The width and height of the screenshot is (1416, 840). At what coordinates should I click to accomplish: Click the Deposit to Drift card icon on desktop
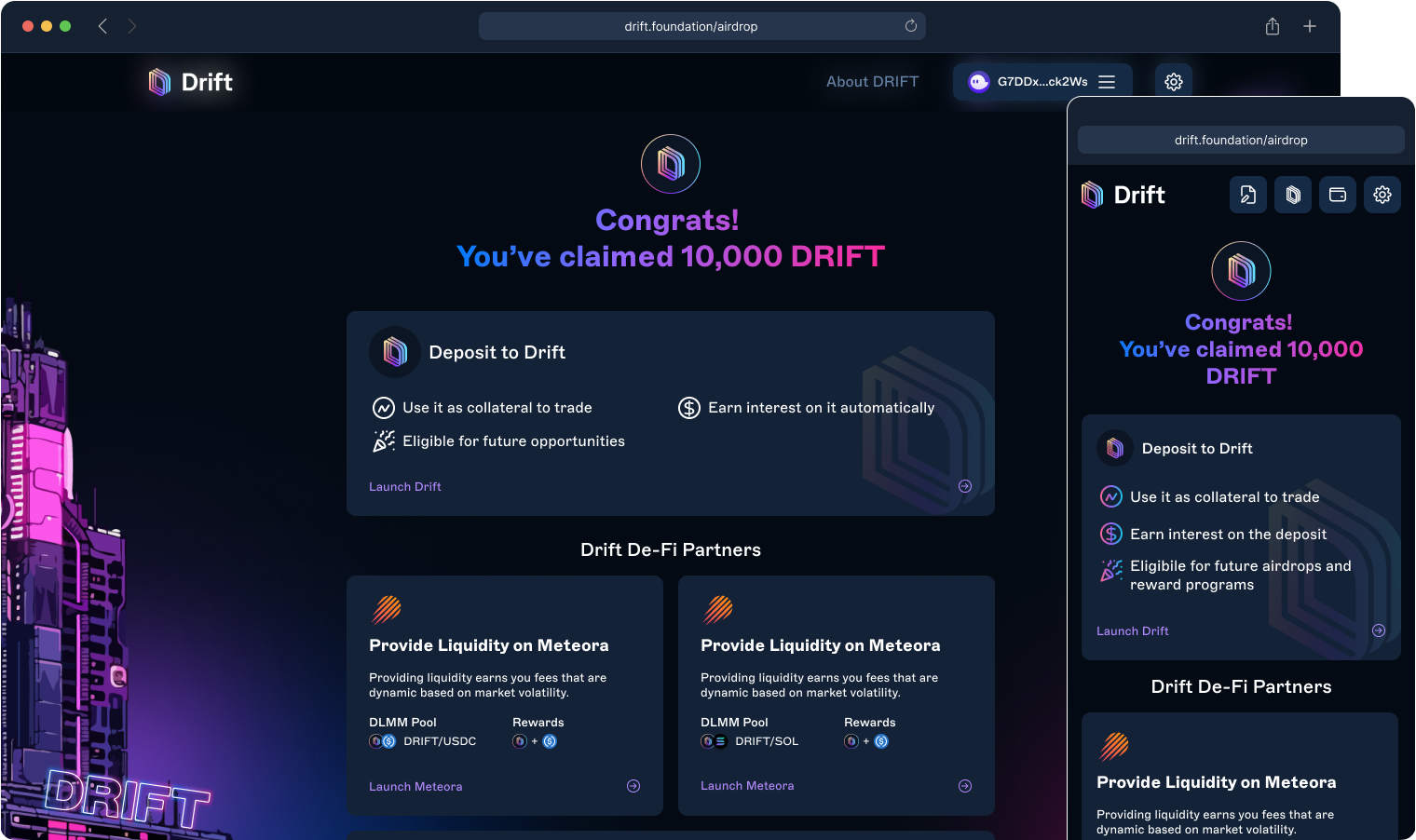pos(395,352)
